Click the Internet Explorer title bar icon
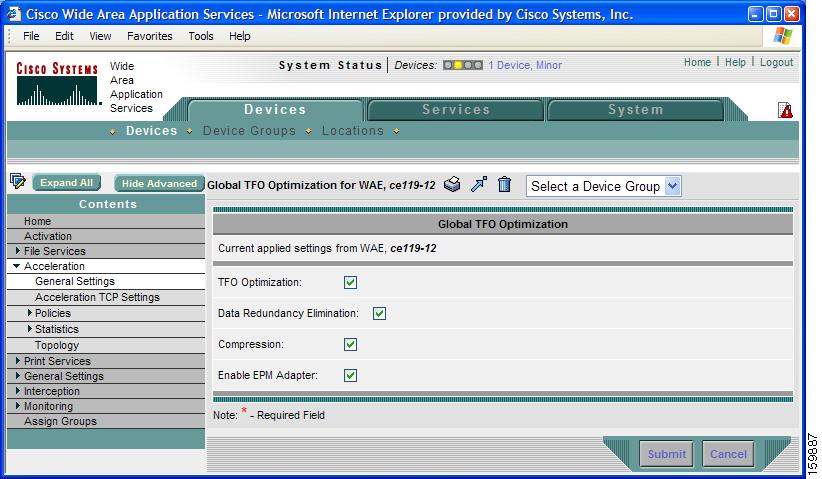Screen dimensions: 822x479 point(14,14)
